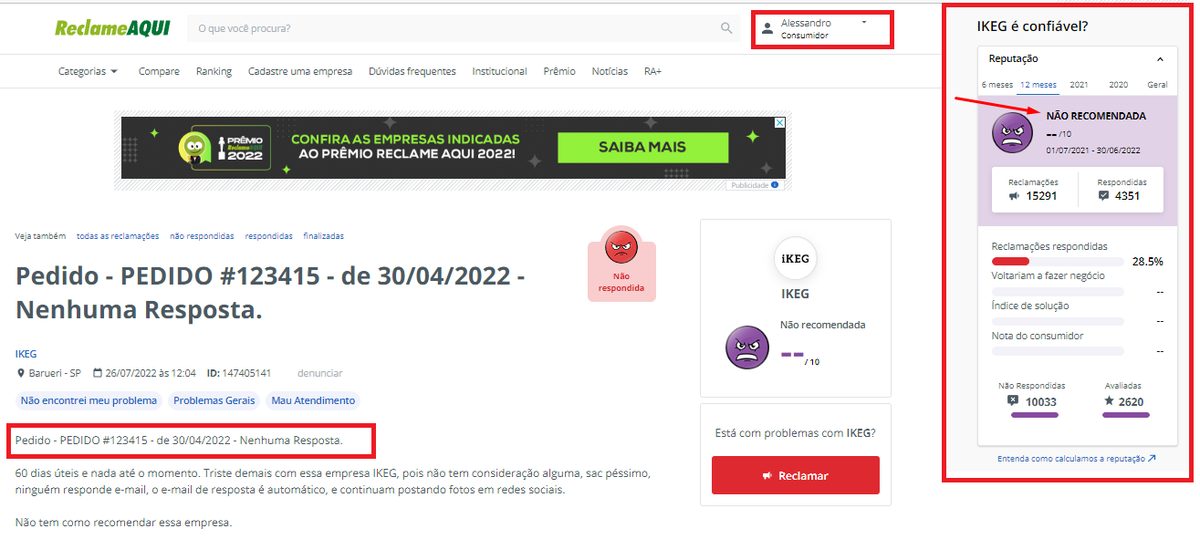1200x560 pixels.
Task: Open the RA+ menu item
Action: 653,71
